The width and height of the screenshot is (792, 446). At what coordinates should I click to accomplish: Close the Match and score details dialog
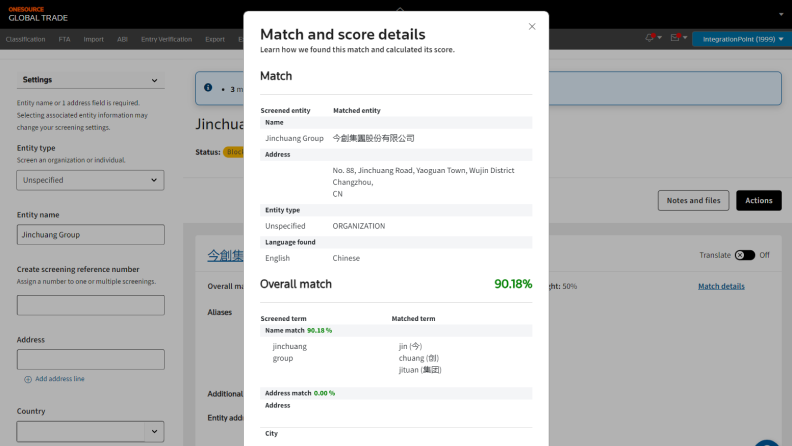click(532, 27)
